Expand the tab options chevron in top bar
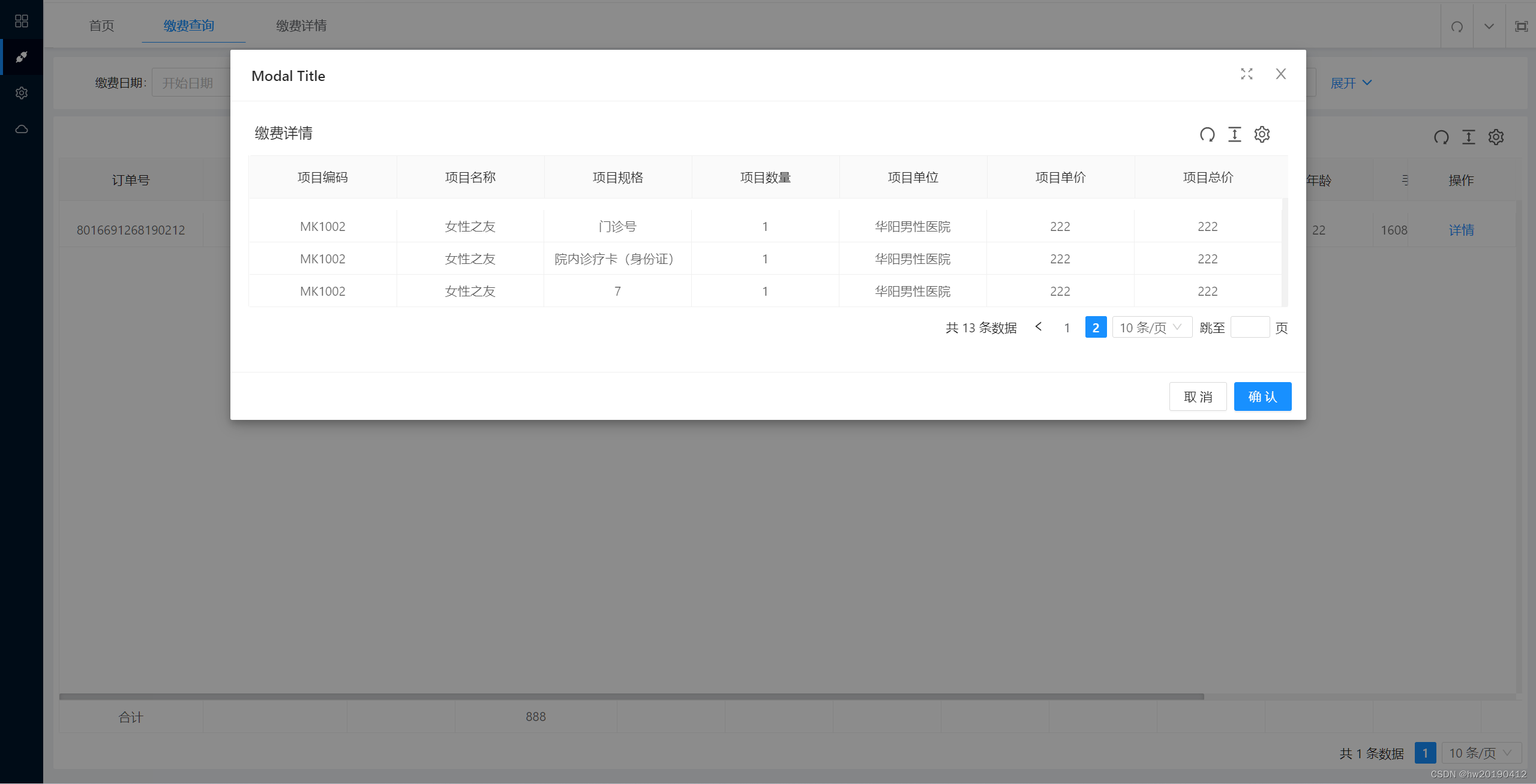This screenshot has width=1536, height=784. click(1489, 26)
